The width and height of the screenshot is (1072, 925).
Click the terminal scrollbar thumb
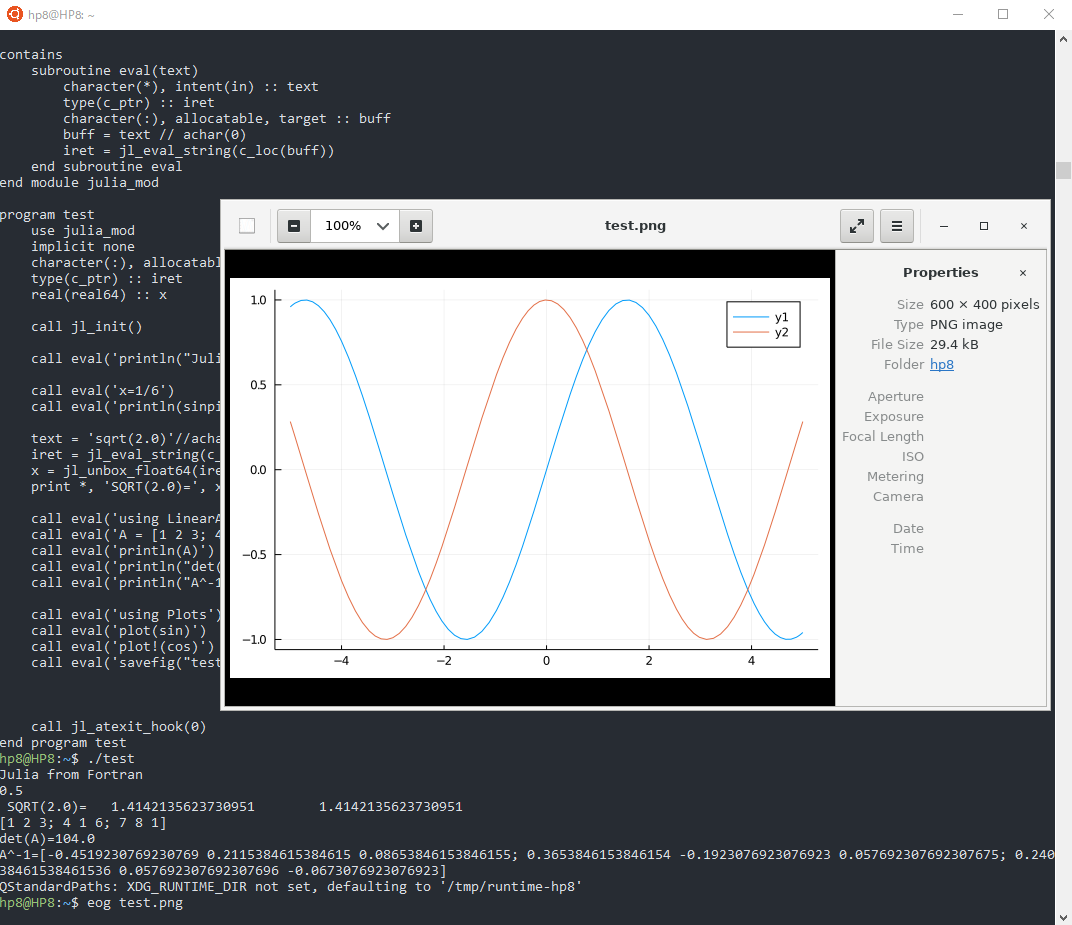pos(1063,170)
